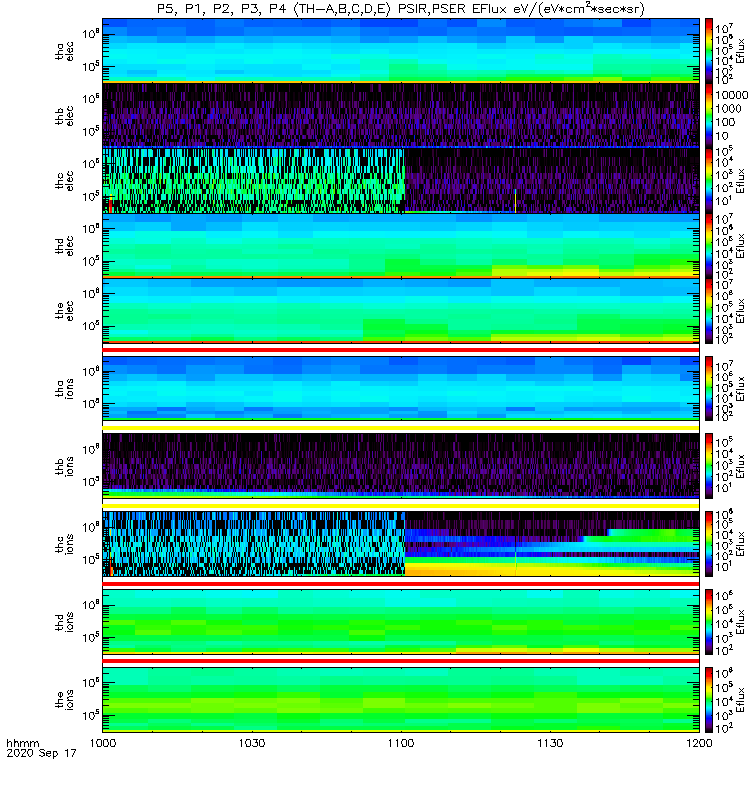
Task: Click the "hhmm" axis units label
Action: tap(22, 743)
